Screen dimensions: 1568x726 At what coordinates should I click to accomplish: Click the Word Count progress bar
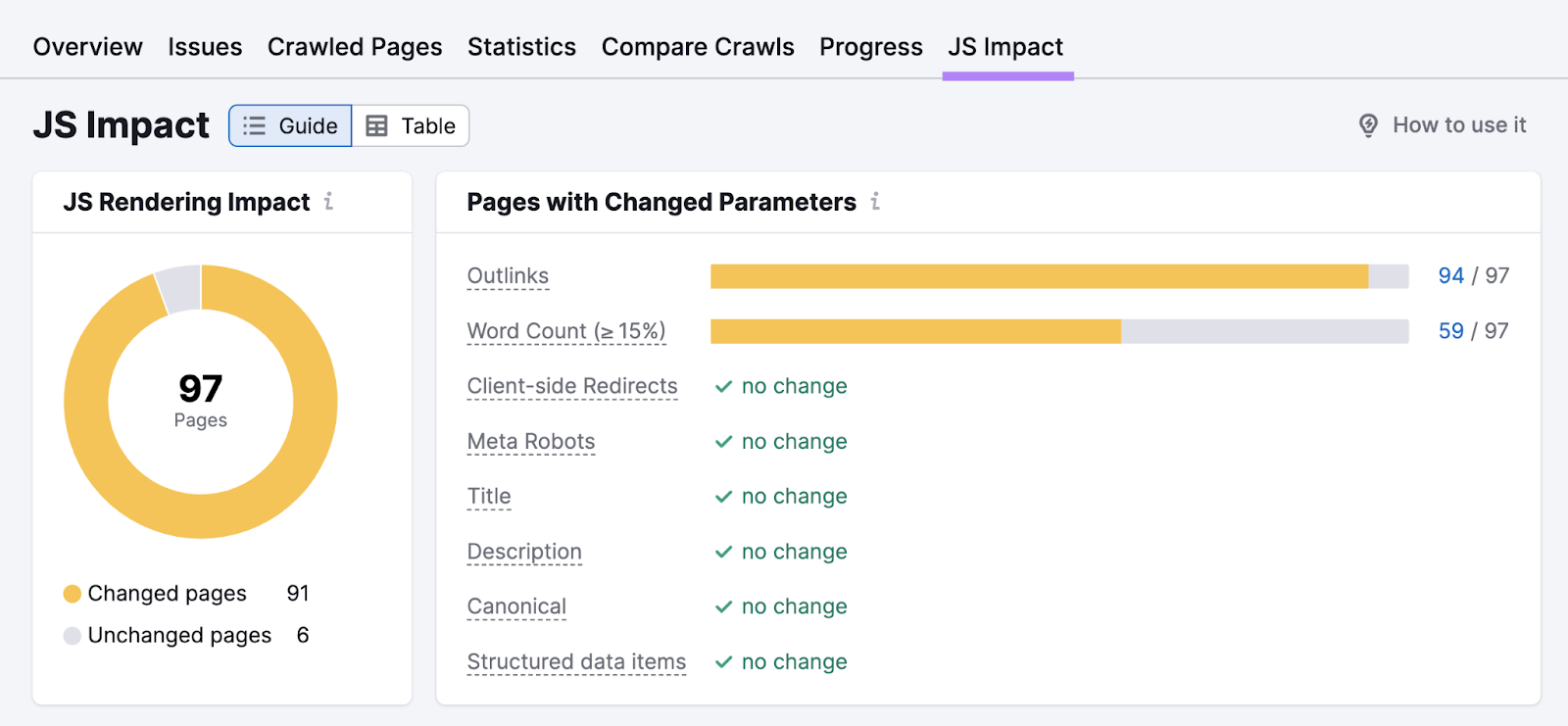1059,331
